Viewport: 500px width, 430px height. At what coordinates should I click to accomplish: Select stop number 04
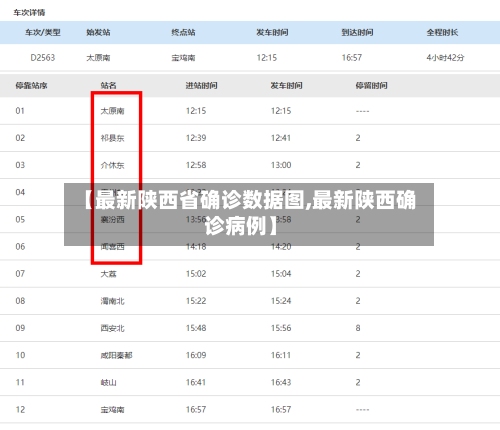click(x=20, y=192)
